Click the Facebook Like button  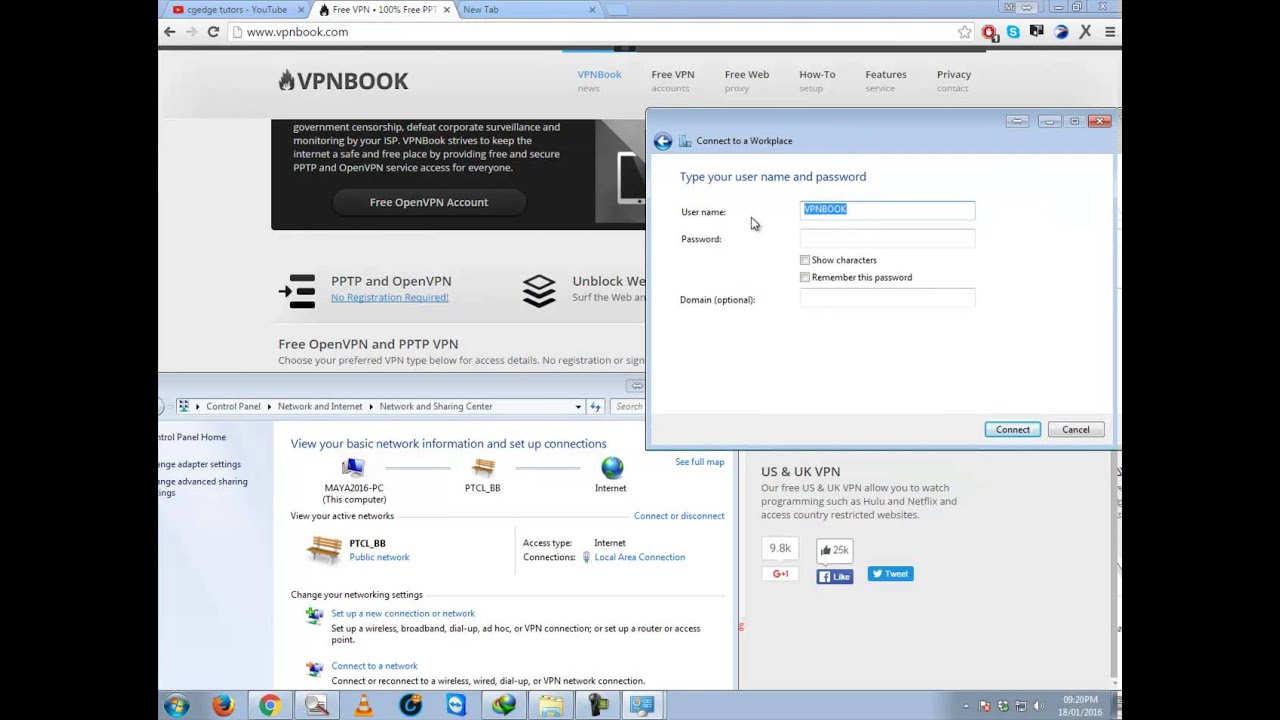pos(835,577)
